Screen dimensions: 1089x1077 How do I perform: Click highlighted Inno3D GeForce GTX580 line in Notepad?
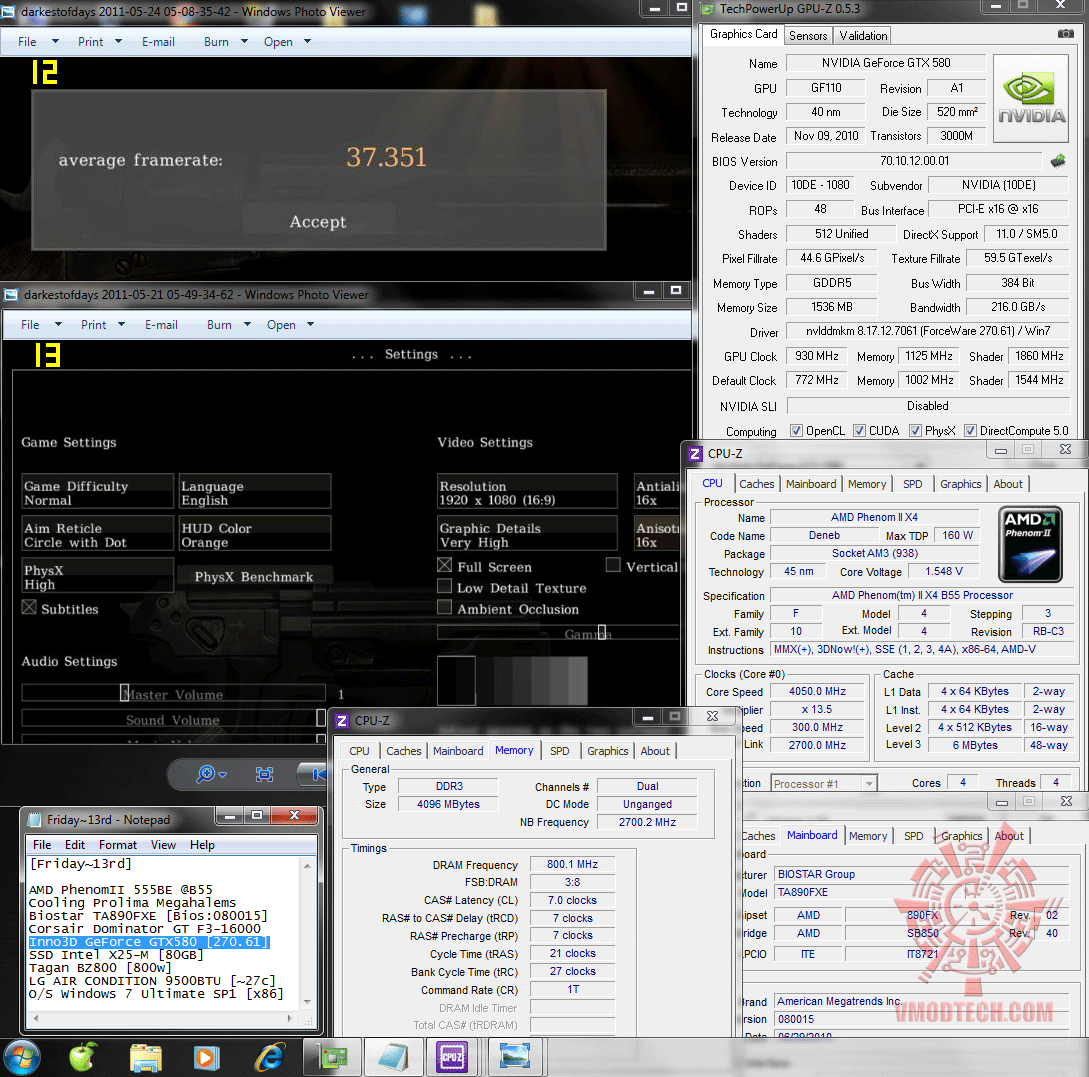click(x=149, y=942)
